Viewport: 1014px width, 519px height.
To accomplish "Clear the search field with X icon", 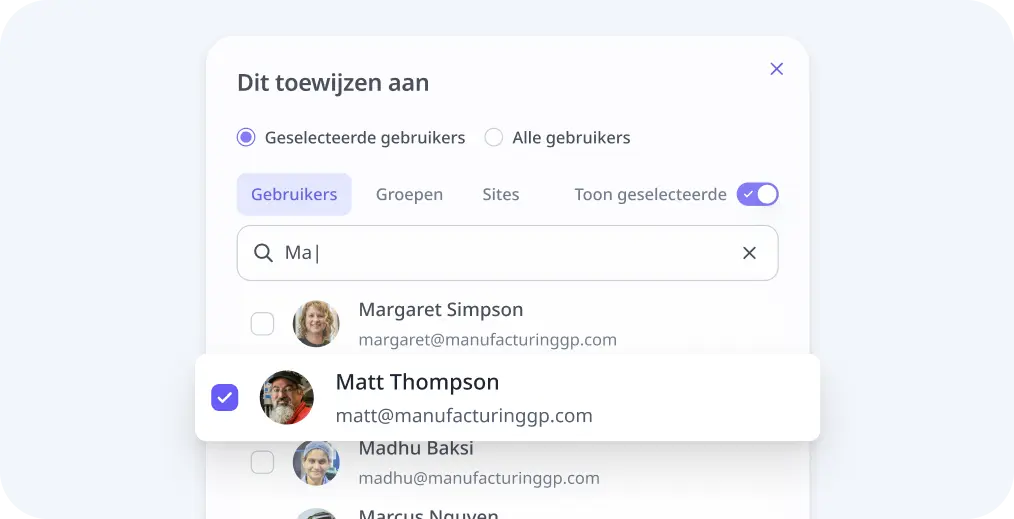I will point(749,253).
